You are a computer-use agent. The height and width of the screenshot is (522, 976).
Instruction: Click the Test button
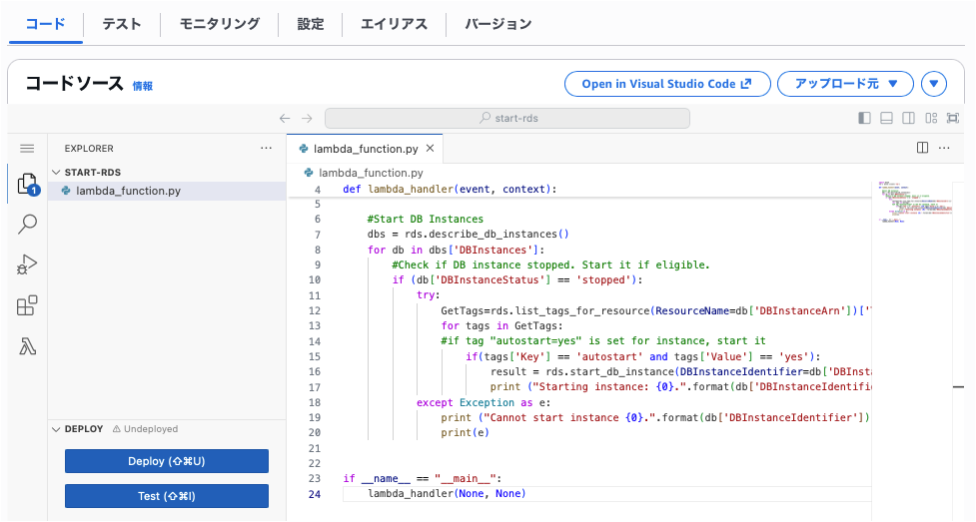click(167, 496)
